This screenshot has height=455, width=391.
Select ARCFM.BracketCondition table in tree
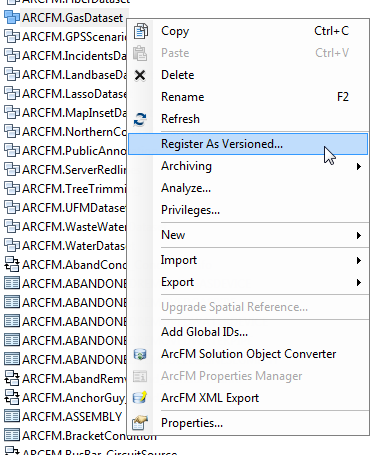pos(80,436)
